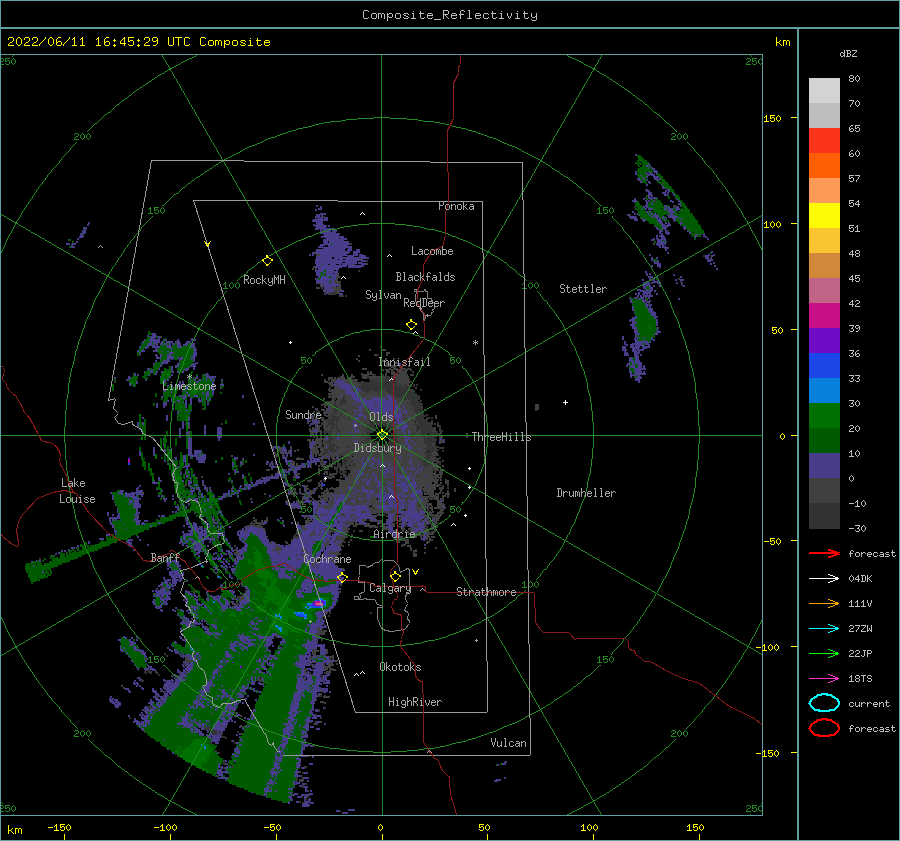The height and width of the screenshot is (841, 900).
Task: Click the yellow diamond marker near RedDeer
Action: click(411, 325)
